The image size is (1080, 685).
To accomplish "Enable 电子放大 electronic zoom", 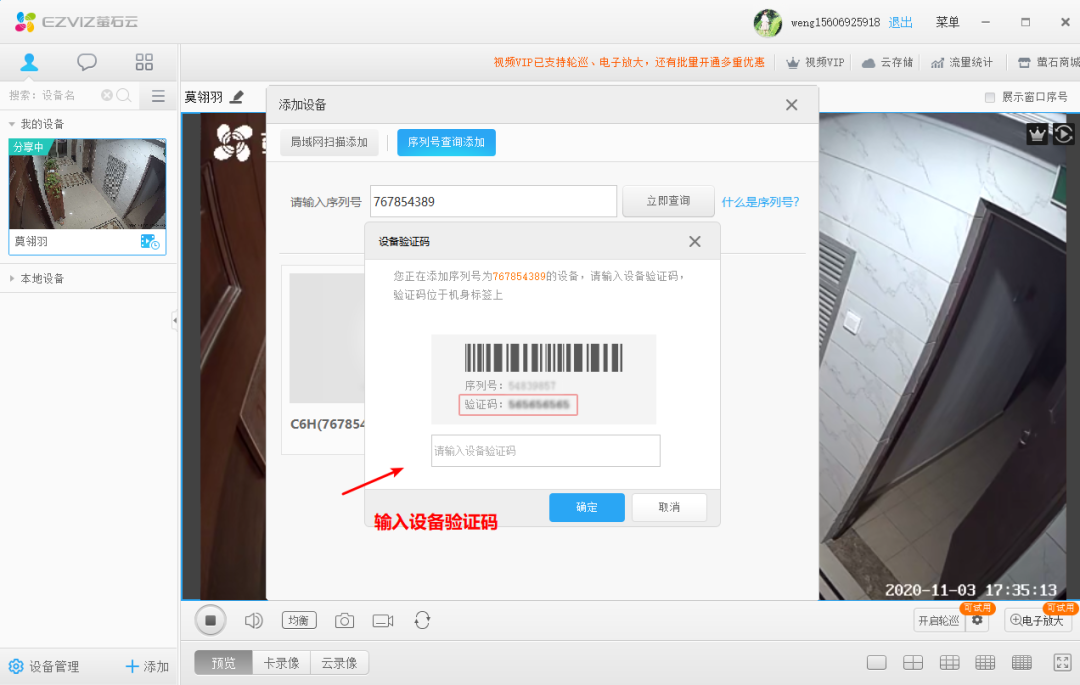I will (x=1037, y=620).
